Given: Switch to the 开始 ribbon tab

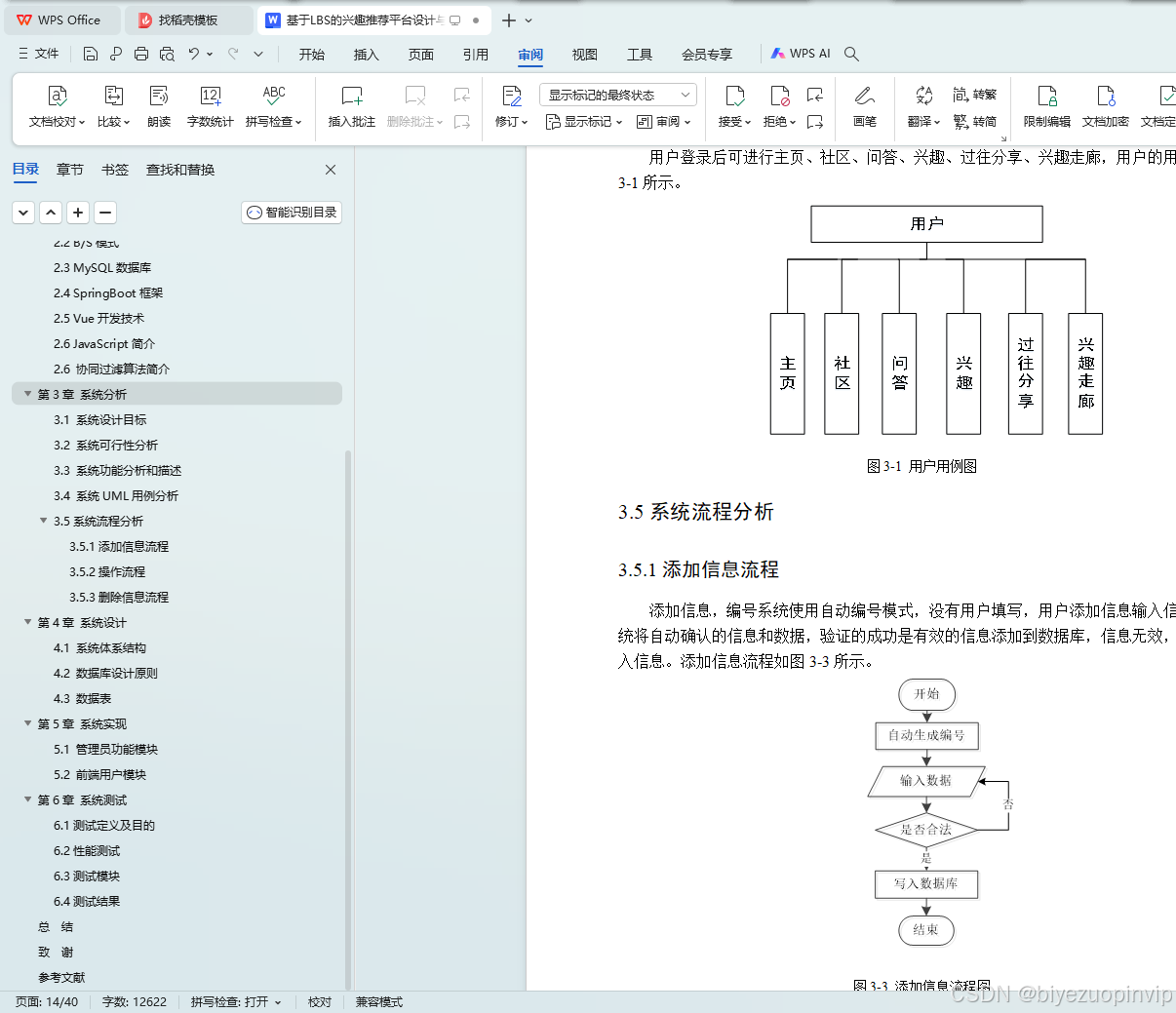Looking at the screenshot, I should 312,54.
